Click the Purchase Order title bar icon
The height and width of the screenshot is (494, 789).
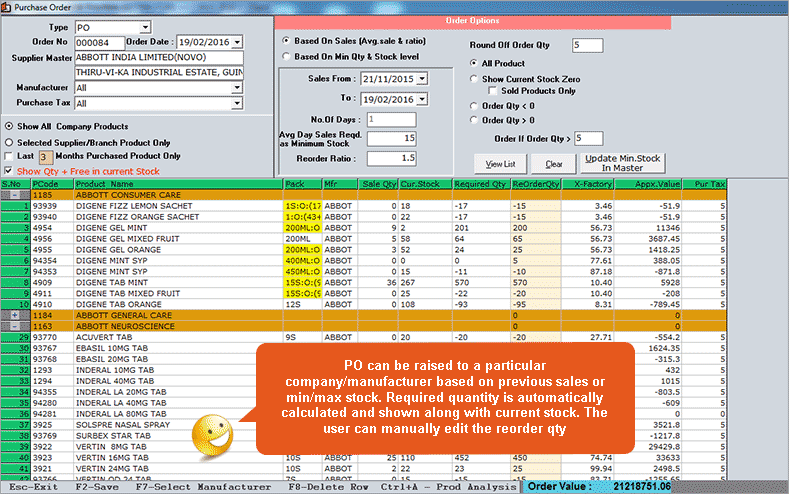click(6, 7)
